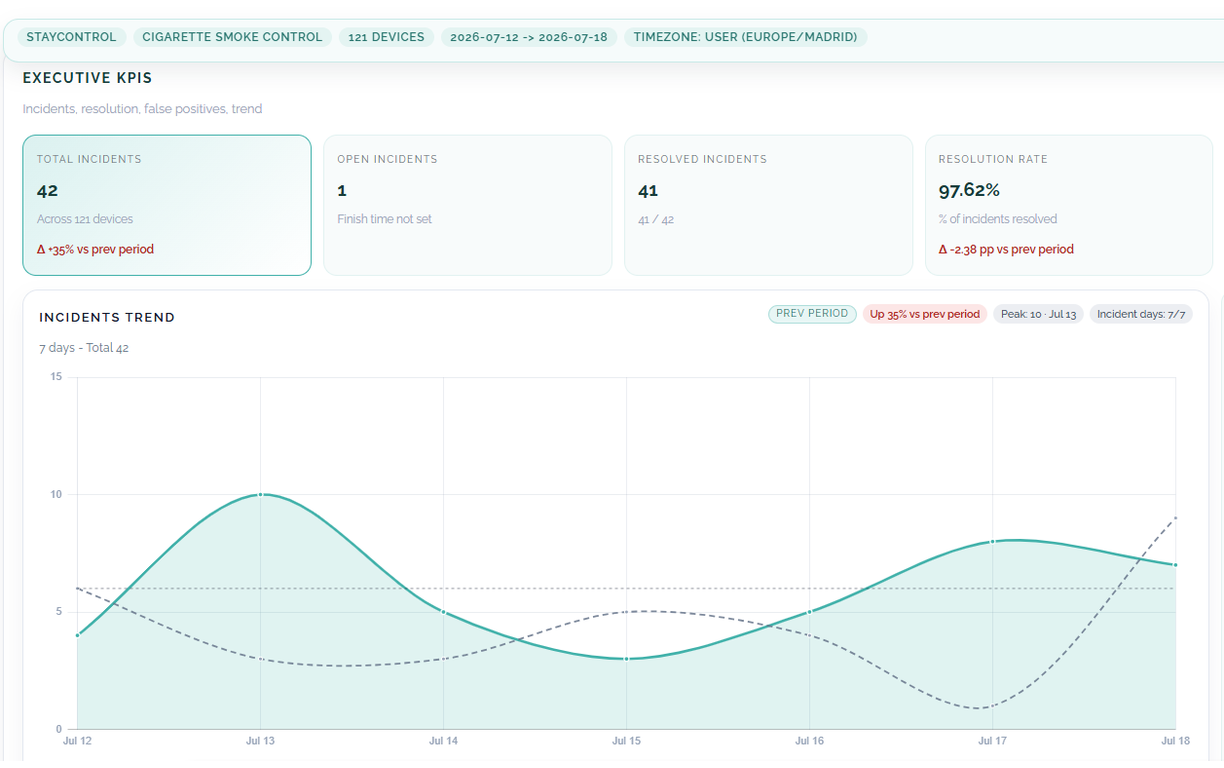Click the 121 DEVICES chip

click(386, 37)
